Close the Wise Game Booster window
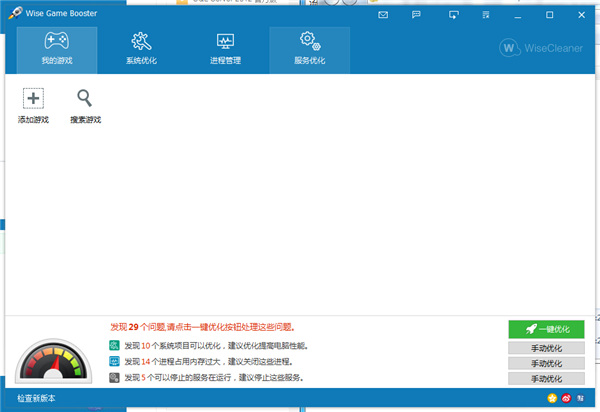The image size is (600, 412). point(582,15)
